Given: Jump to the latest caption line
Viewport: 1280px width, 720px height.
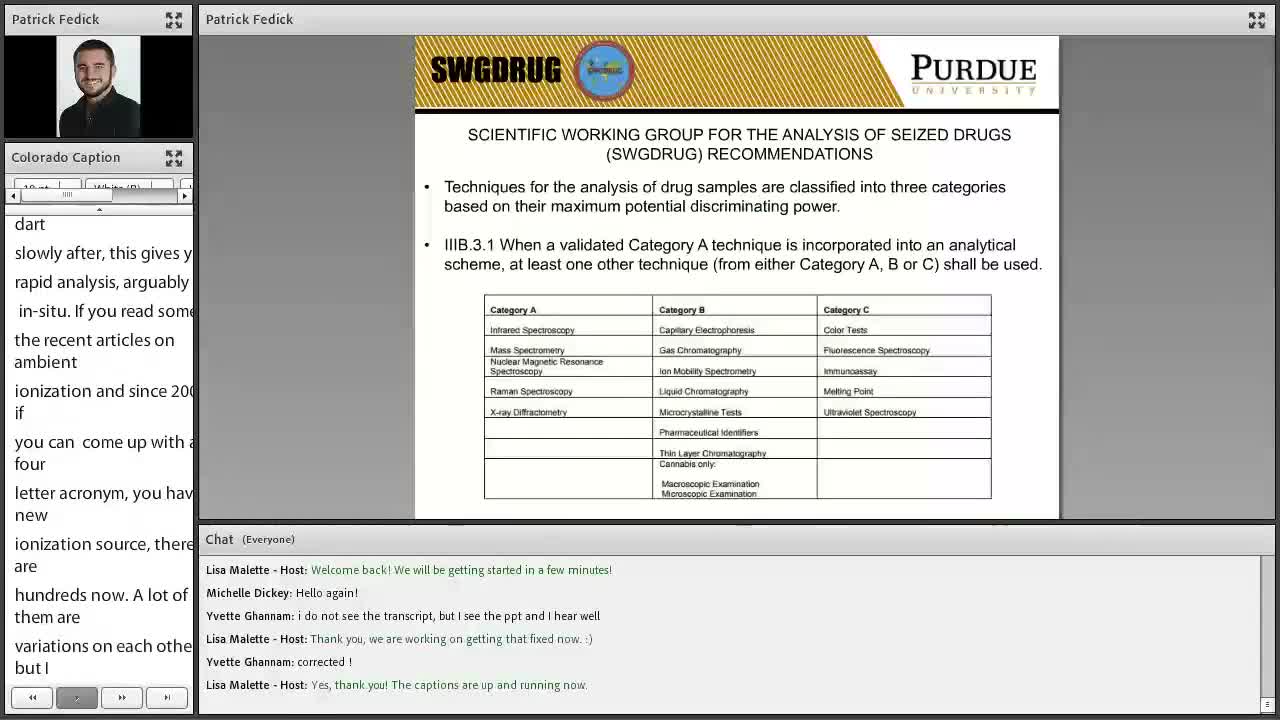Looking at the screenshot, I should point(167,698).
